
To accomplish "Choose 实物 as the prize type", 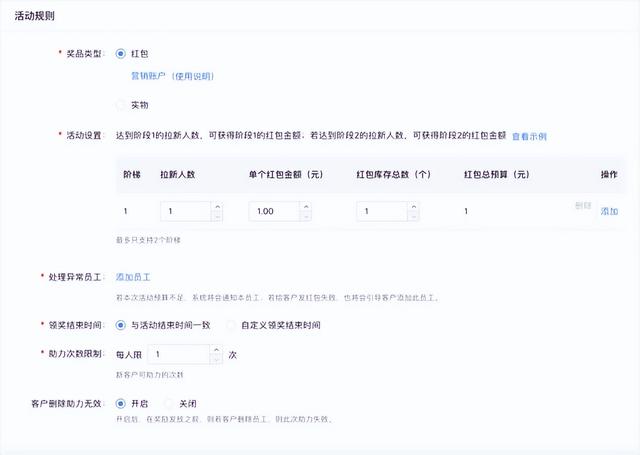I will [x=121, y=104].
